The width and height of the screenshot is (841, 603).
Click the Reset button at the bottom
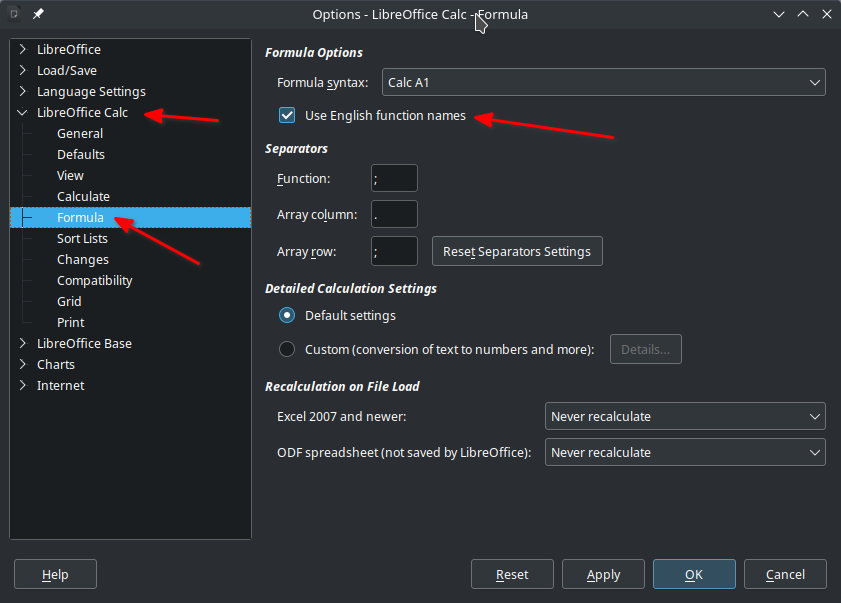point(512,574)
